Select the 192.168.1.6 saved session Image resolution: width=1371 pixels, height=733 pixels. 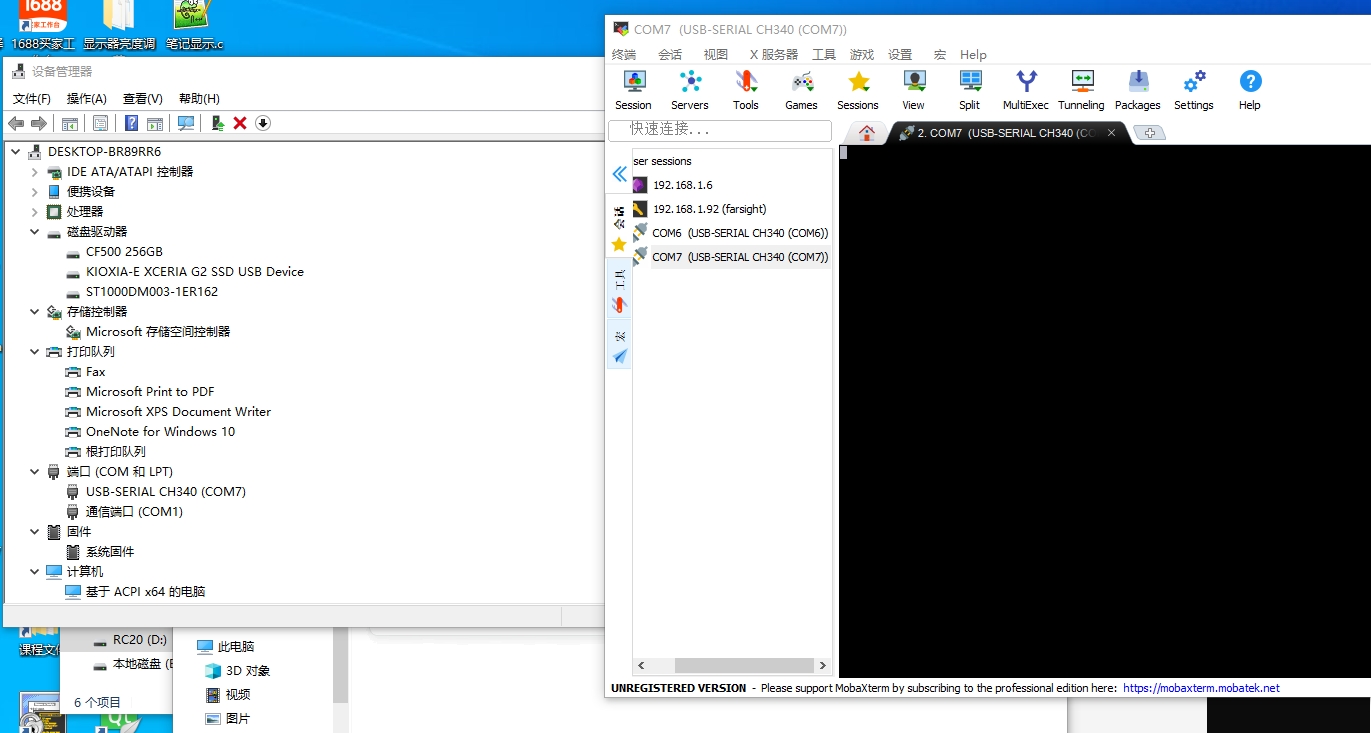[x=683, y=185]
